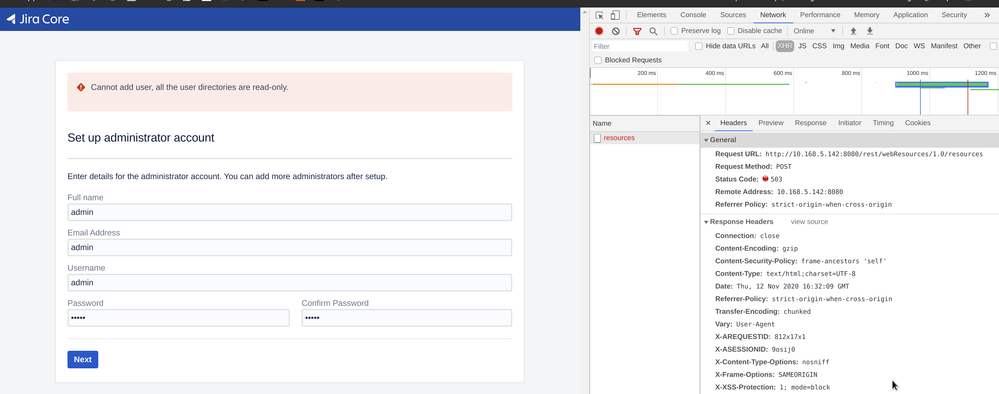This screenshot has height=394, width=999.
Task: Close the request details pane
Action: [x=708, y=123]
